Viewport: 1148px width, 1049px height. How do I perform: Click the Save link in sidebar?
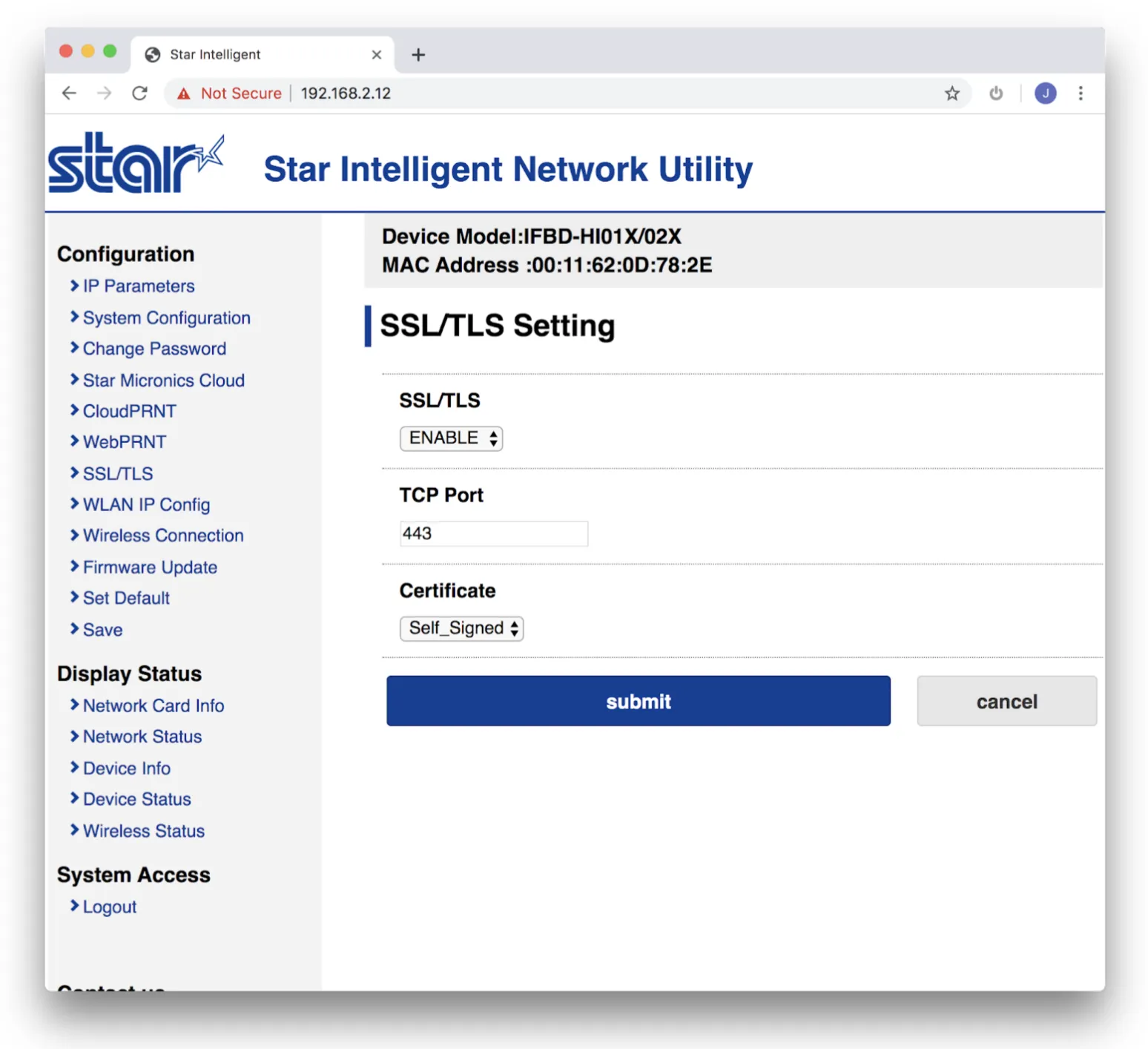[103, 630]
